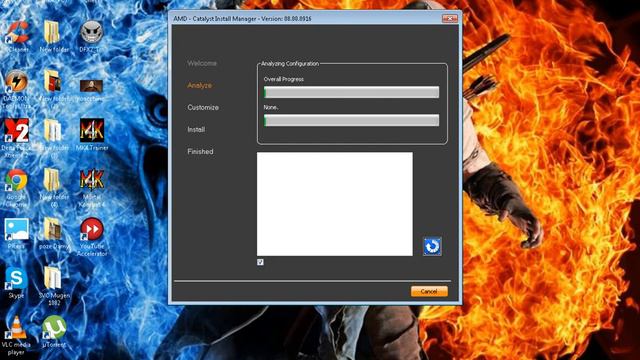Select the Analyze step in the installer sidebar
Image resolution: width=640 pixels, height=360 pixels.
pyautogui.click(x=200, y=85)
